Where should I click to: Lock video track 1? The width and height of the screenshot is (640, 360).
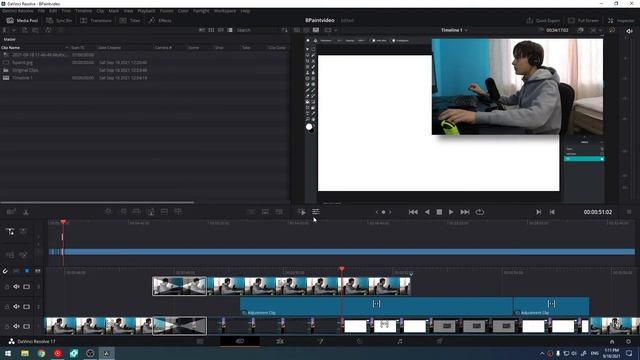pyautogui.click(x=7, y=326)
